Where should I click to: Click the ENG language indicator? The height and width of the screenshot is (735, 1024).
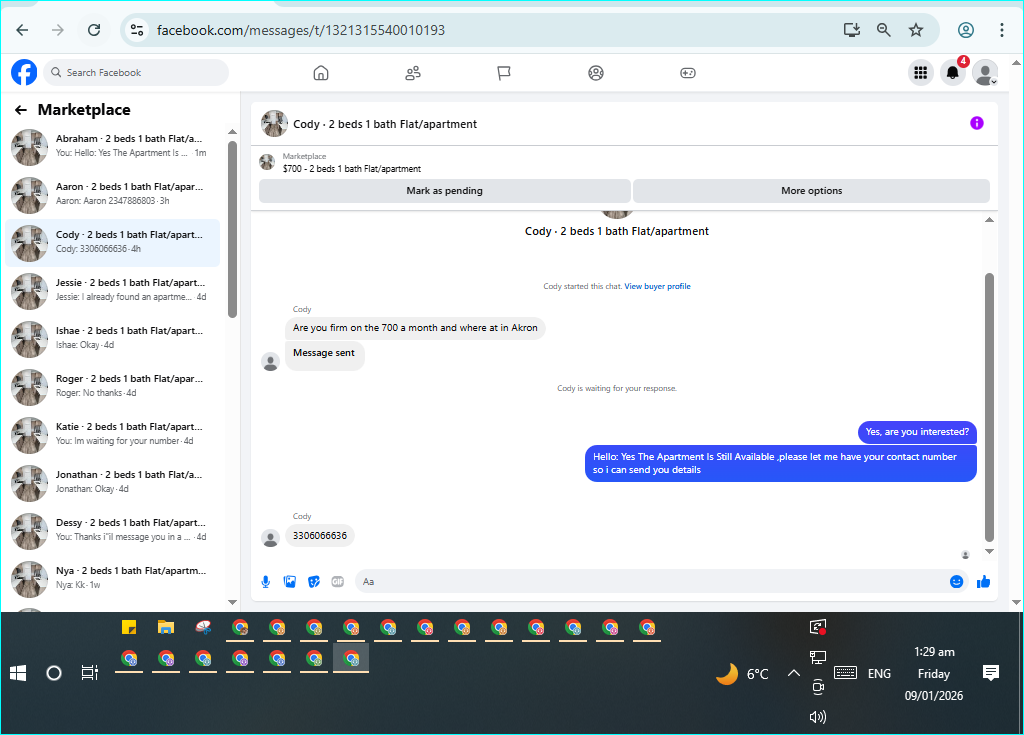click(879, 674)
